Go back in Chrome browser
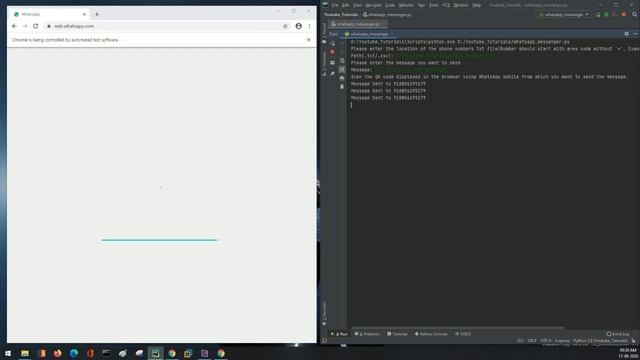This screenshot has width=640, height=360. point(14,26)
